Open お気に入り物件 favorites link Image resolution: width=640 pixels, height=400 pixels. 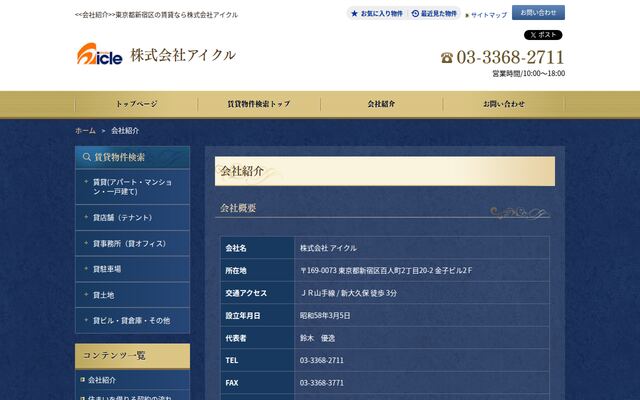(x=377, y=14)
